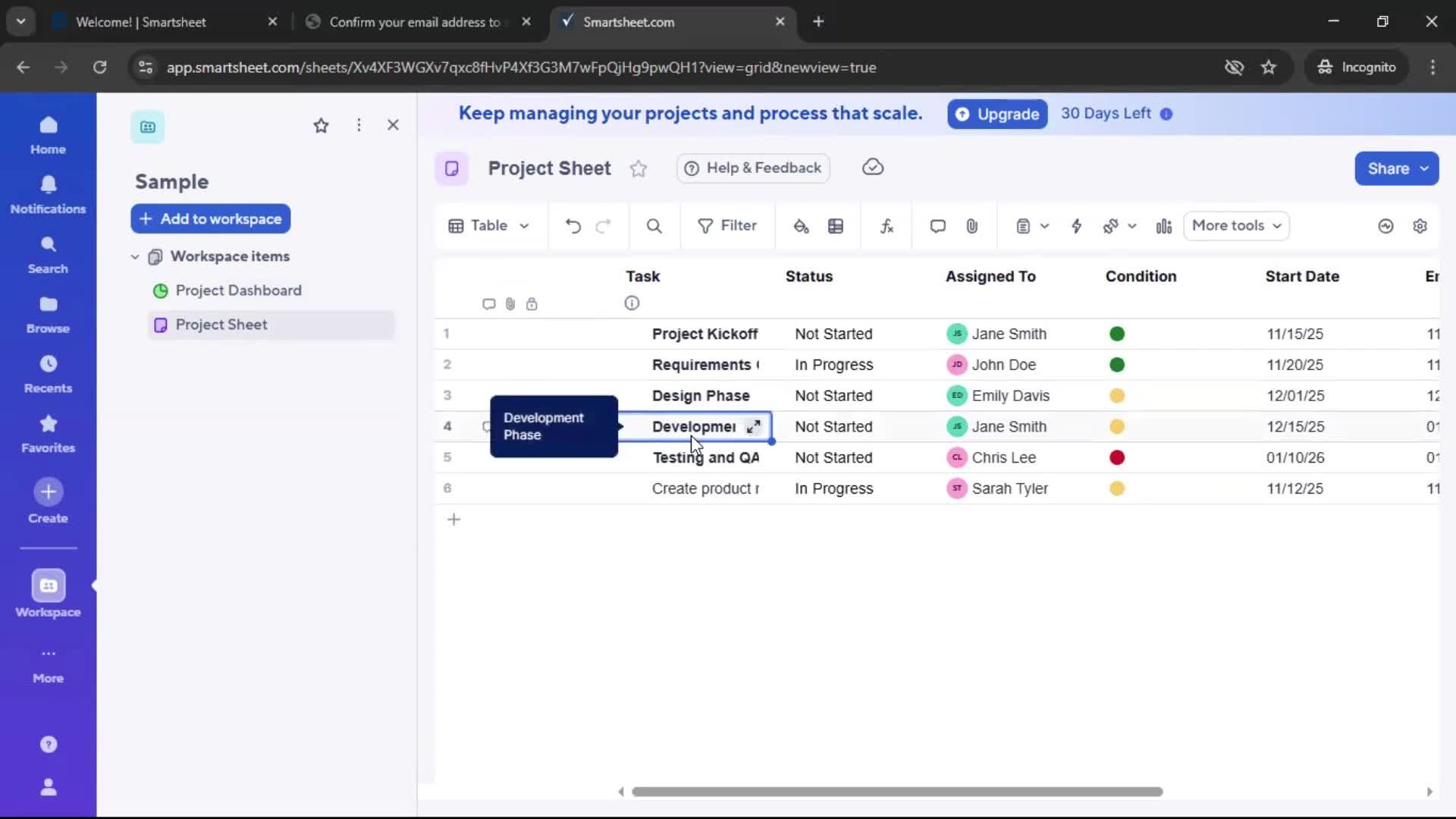Collapse the Workspace items tree

click(x=135, y=256)
